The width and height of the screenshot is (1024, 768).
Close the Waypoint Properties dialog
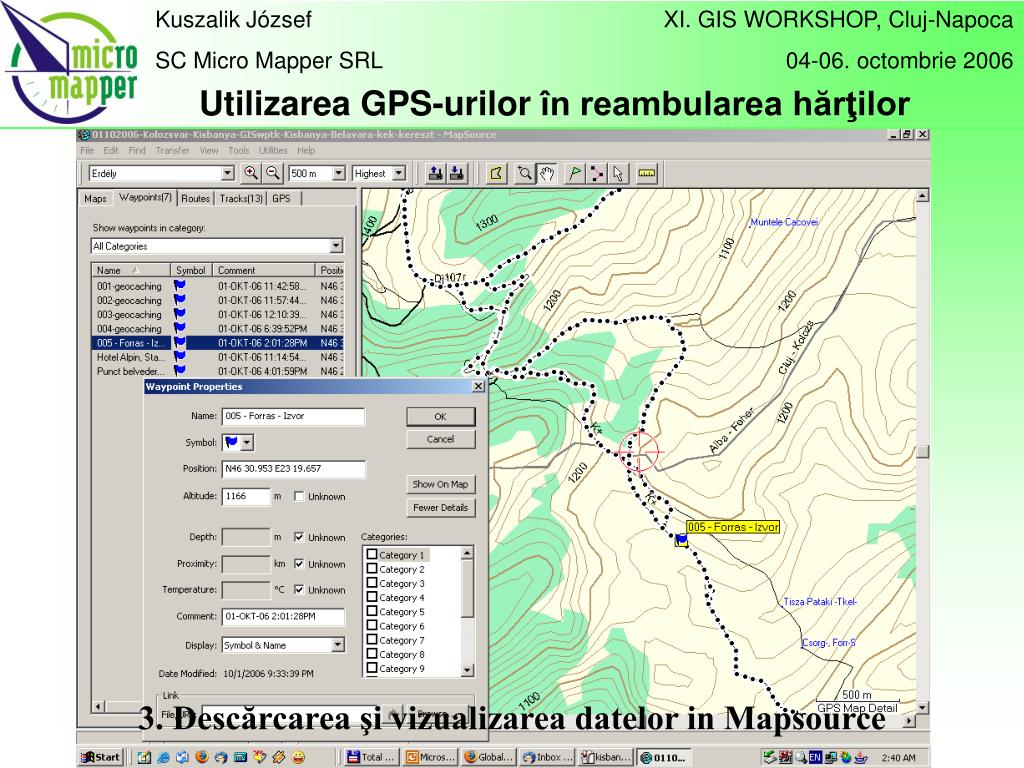[x=478, y=387]
